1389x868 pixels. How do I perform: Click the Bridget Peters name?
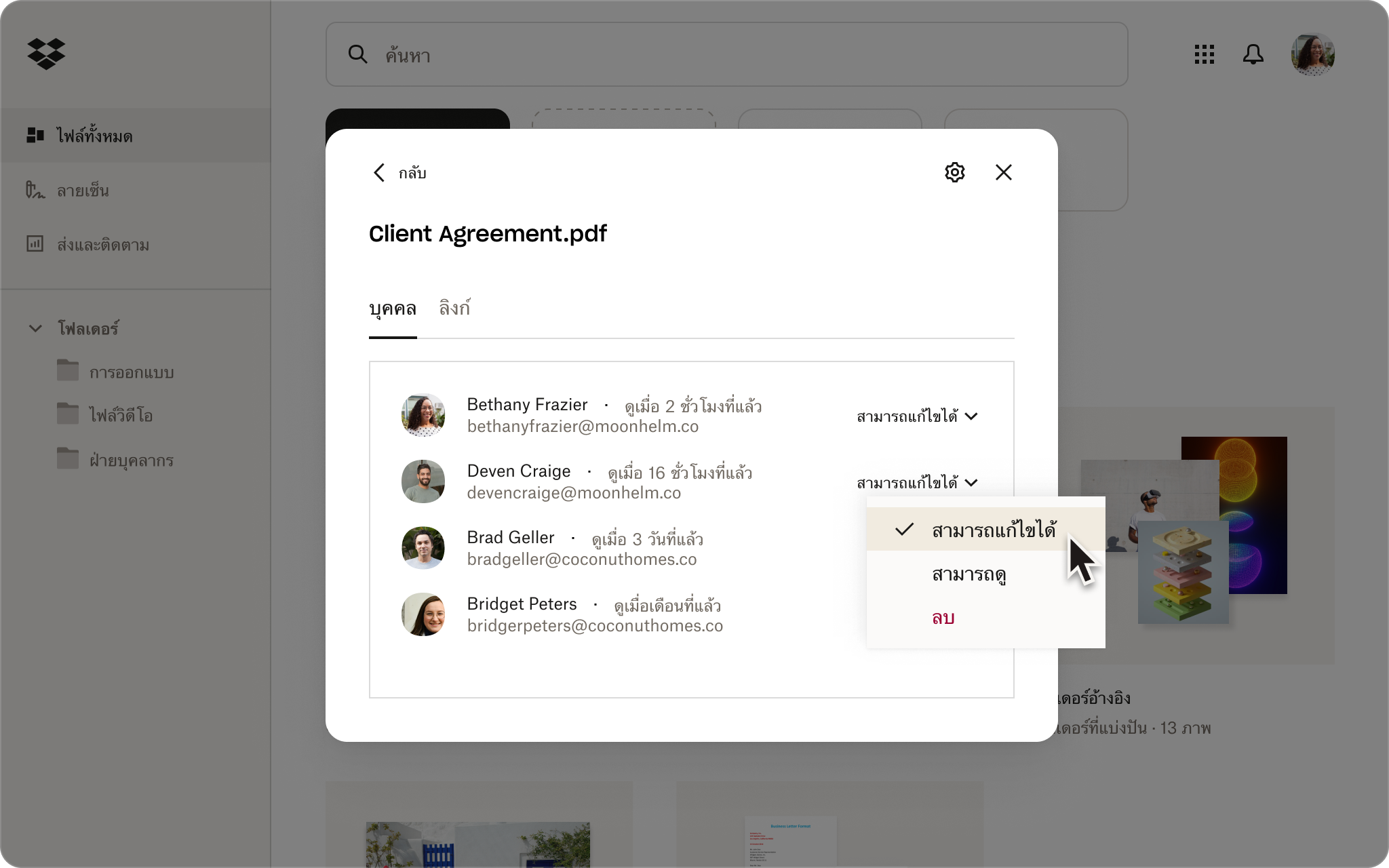pyautogui.click(x=522, y=604)
